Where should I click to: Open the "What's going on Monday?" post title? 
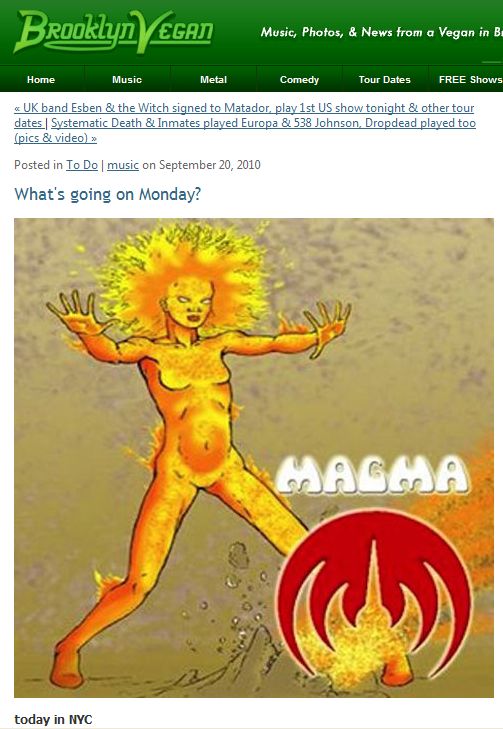click(x=107, y=194)
